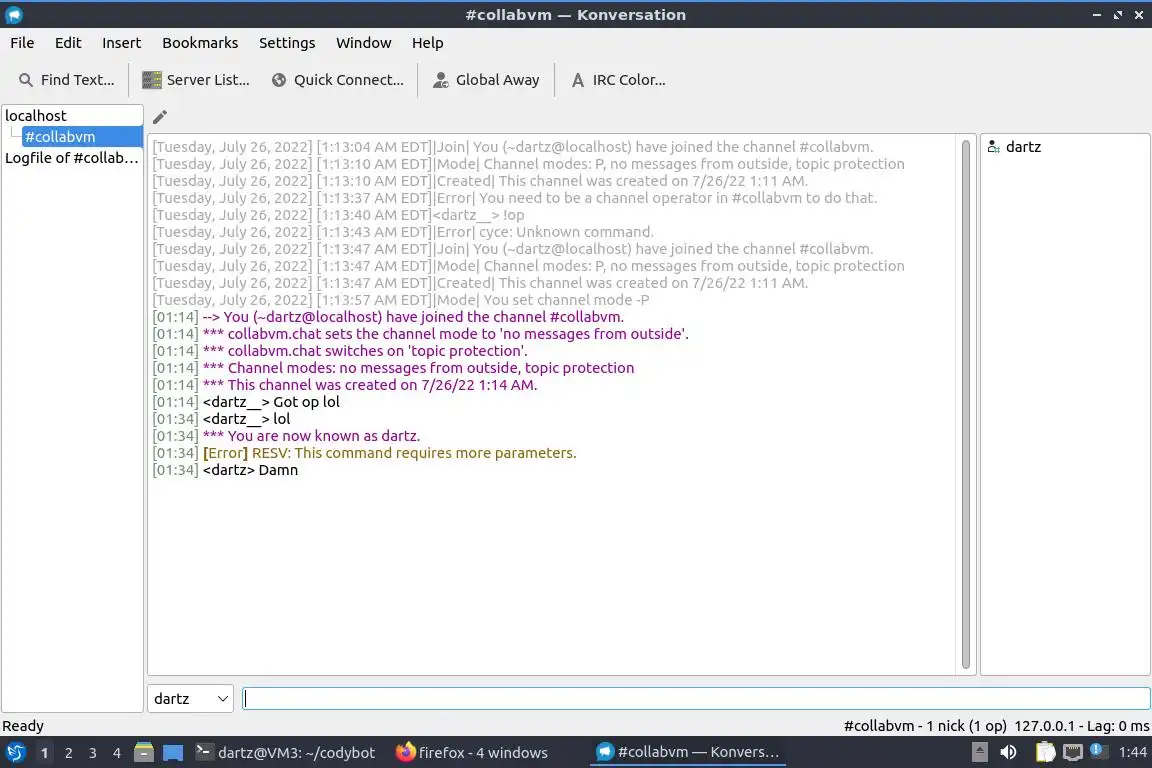The height and width of the screenshot is (768, 1152).
Task: Click the '<dartz> Damn' message line
Action: coord(225,470)
